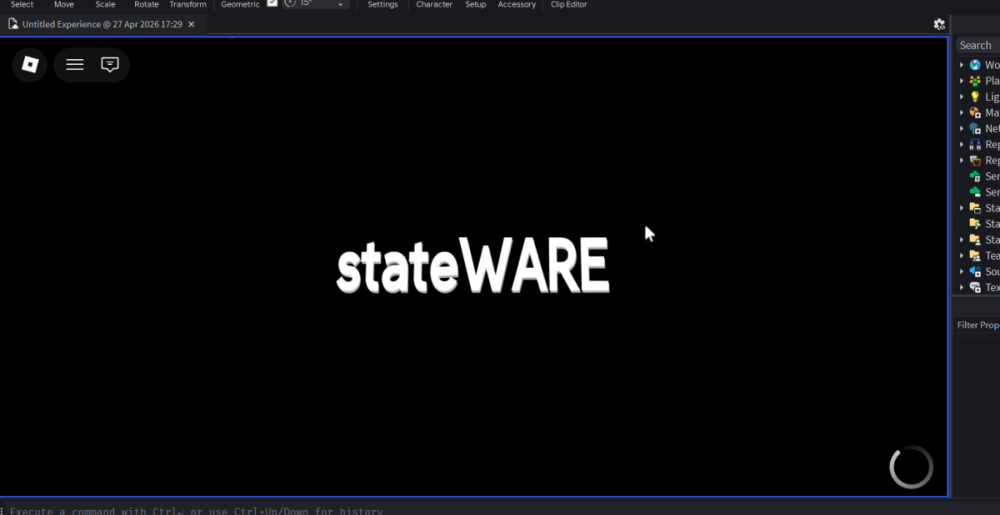Toggle the in-game chat bubble icon
This screenshot has width=1000, height=515.
click(110, 64)
